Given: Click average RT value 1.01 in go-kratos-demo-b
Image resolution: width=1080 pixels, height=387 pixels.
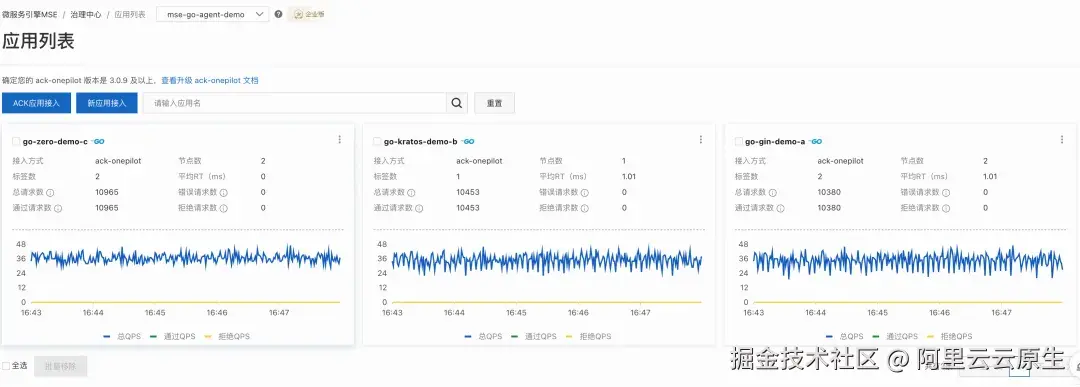Looking at the screenshot, I should coord(629,176).
